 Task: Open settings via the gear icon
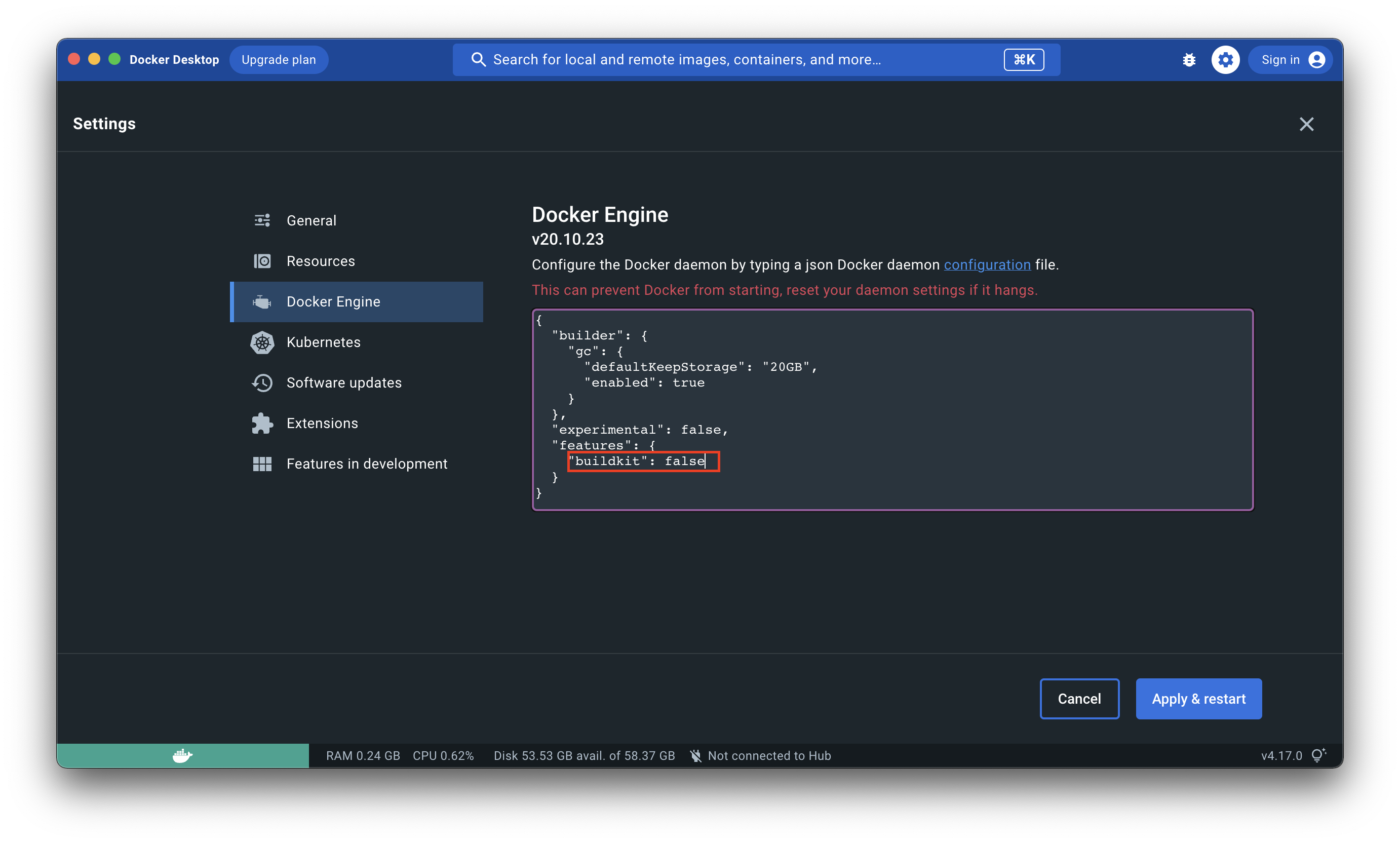tap(1225, 60)
